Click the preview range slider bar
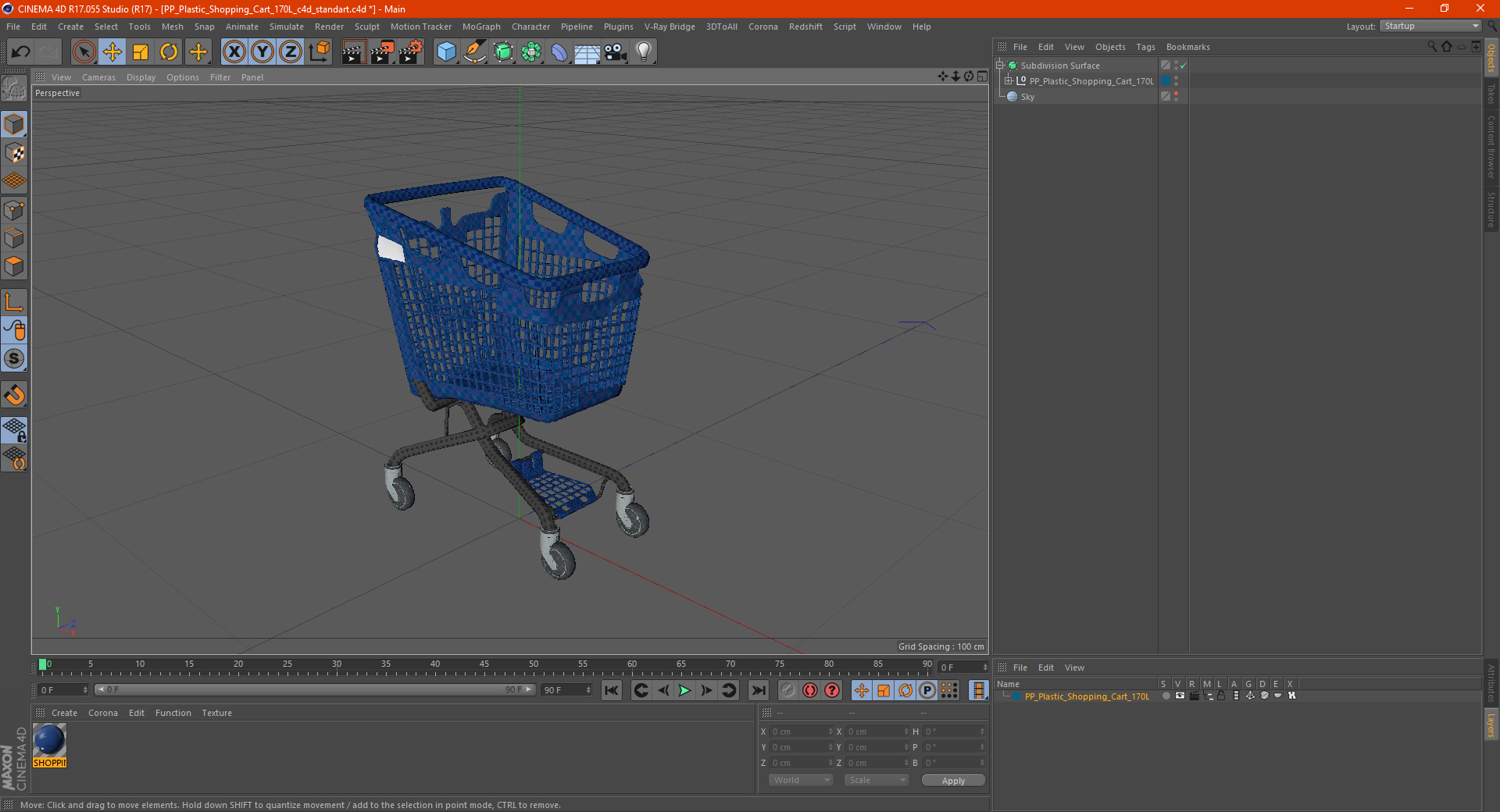 (315, 689)
